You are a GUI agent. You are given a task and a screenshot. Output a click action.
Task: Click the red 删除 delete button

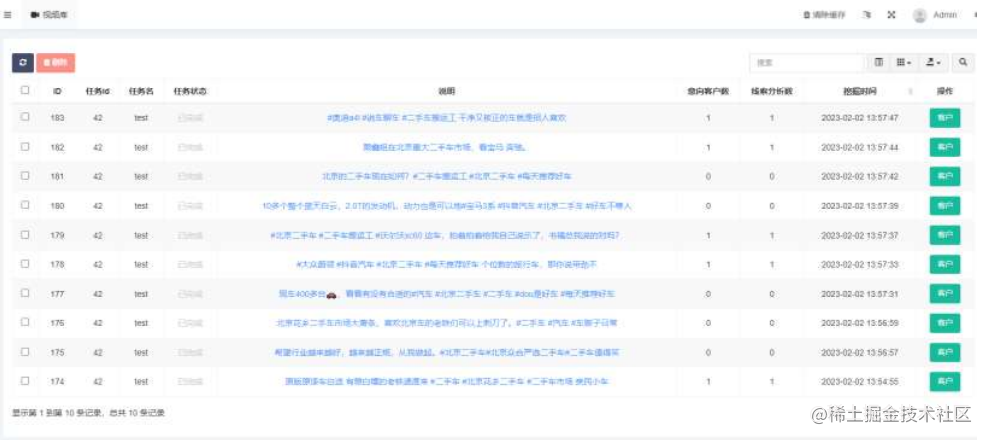(x=55, y=63)
